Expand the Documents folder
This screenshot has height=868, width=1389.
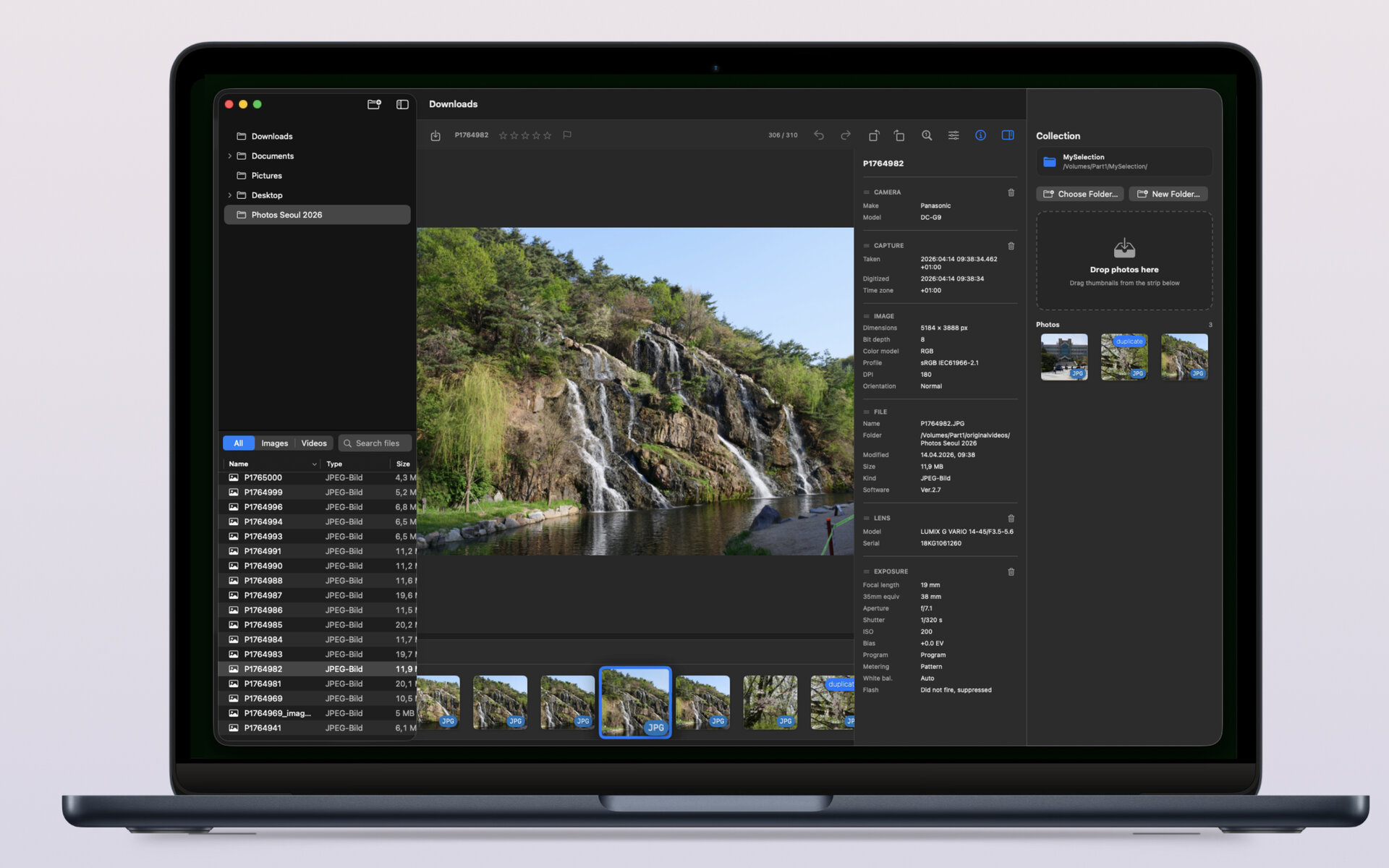tap(229, 156)
